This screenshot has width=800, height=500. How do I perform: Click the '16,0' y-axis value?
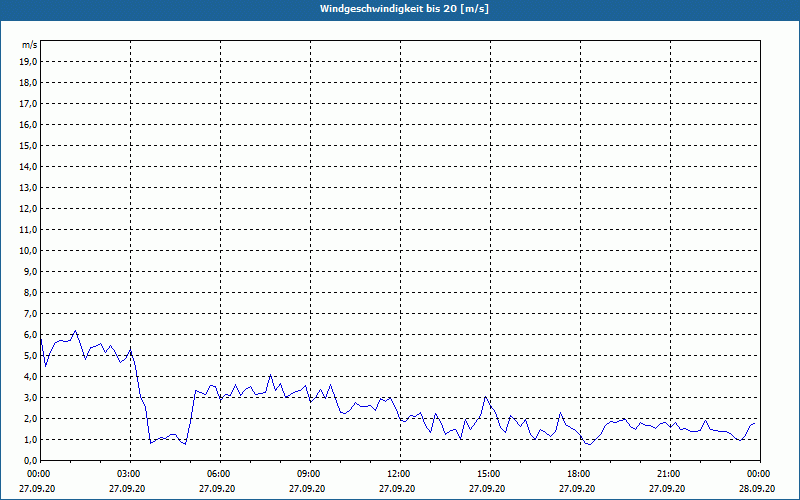(28, 124)
